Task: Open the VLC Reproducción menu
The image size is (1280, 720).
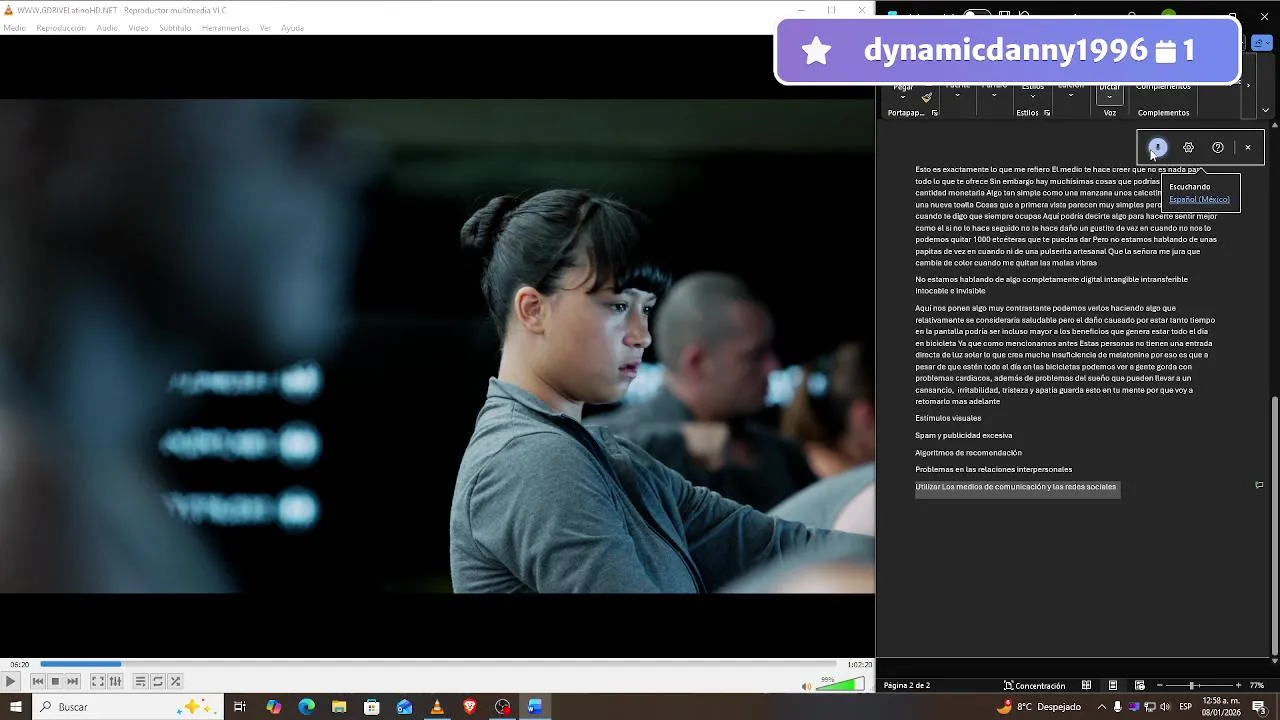Action: [61, 28]
